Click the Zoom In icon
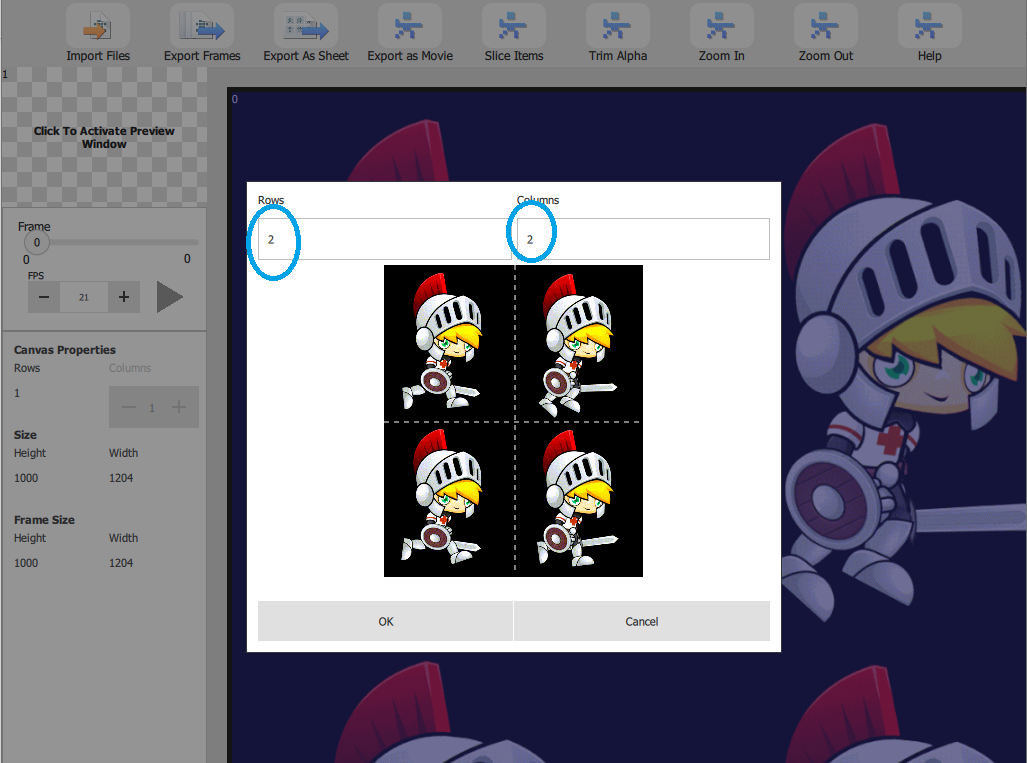The width and height of the screenshot is (1027, 763). pyautogui.click(x=722, y=27)
